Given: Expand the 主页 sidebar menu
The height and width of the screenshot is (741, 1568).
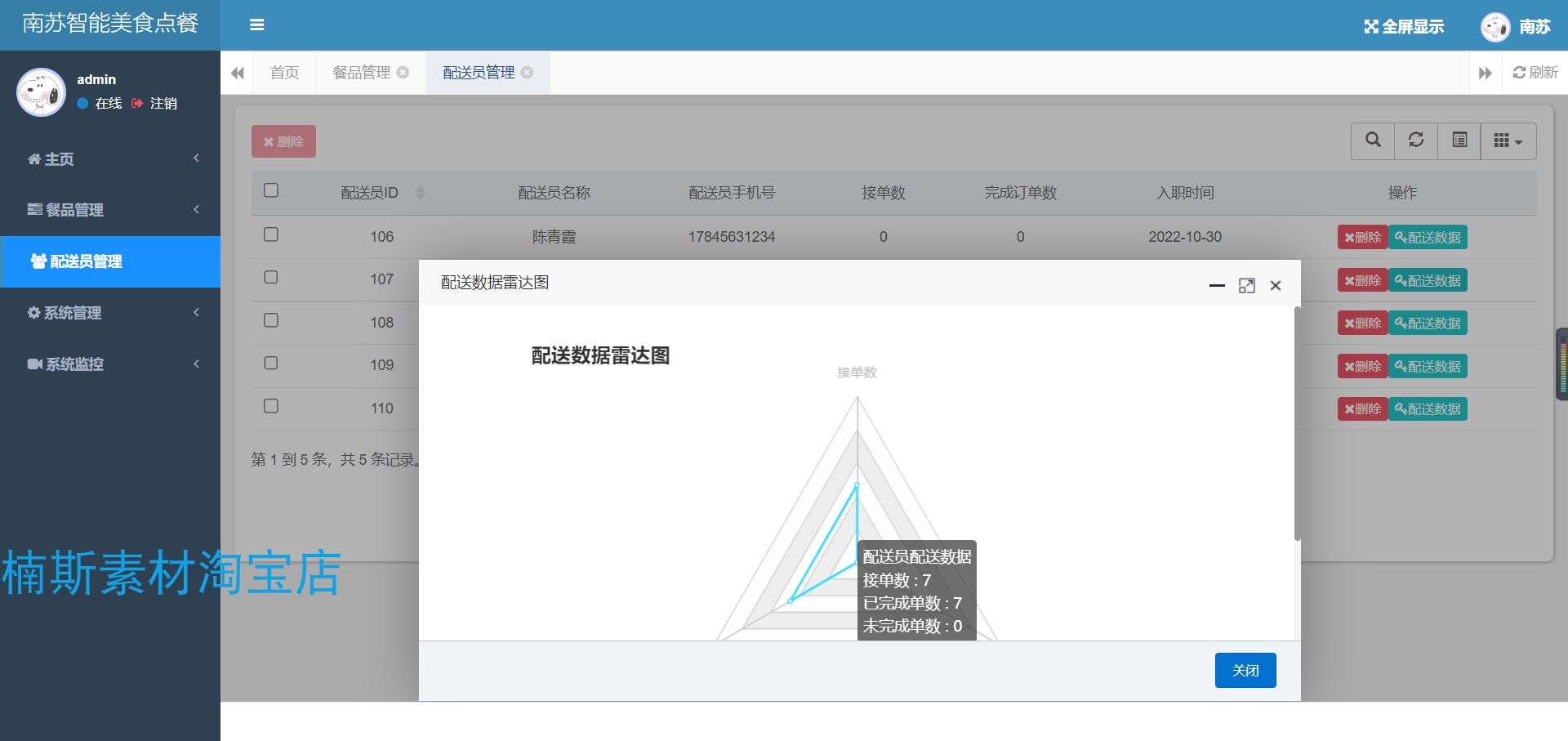Looking at the screenshot, I should 110,158.
